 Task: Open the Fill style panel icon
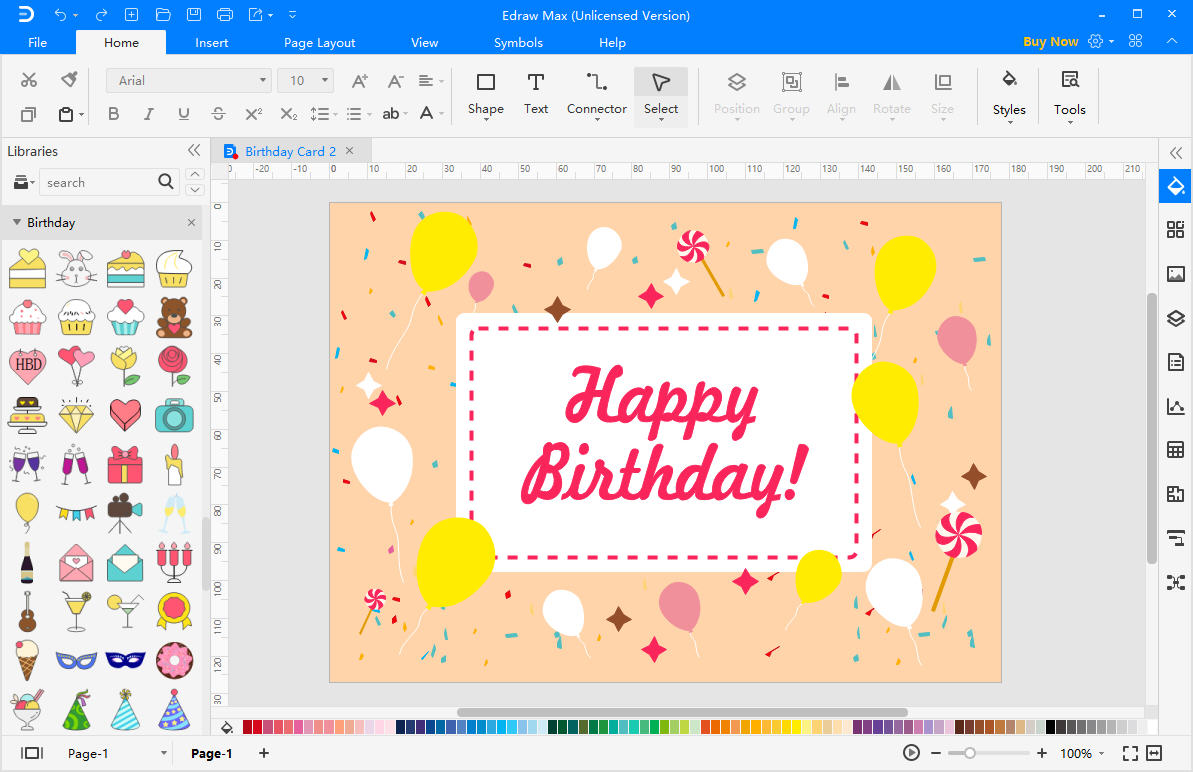pos(1175,186)
